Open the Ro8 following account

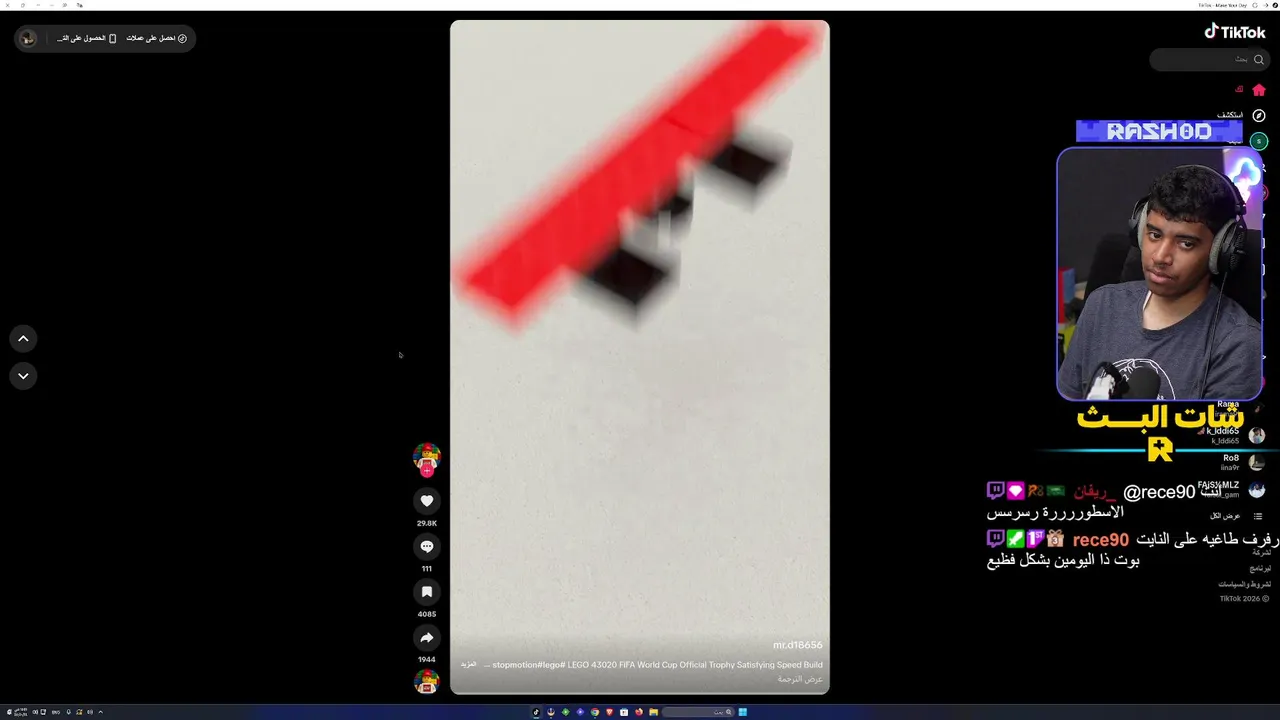[1242, 463]
